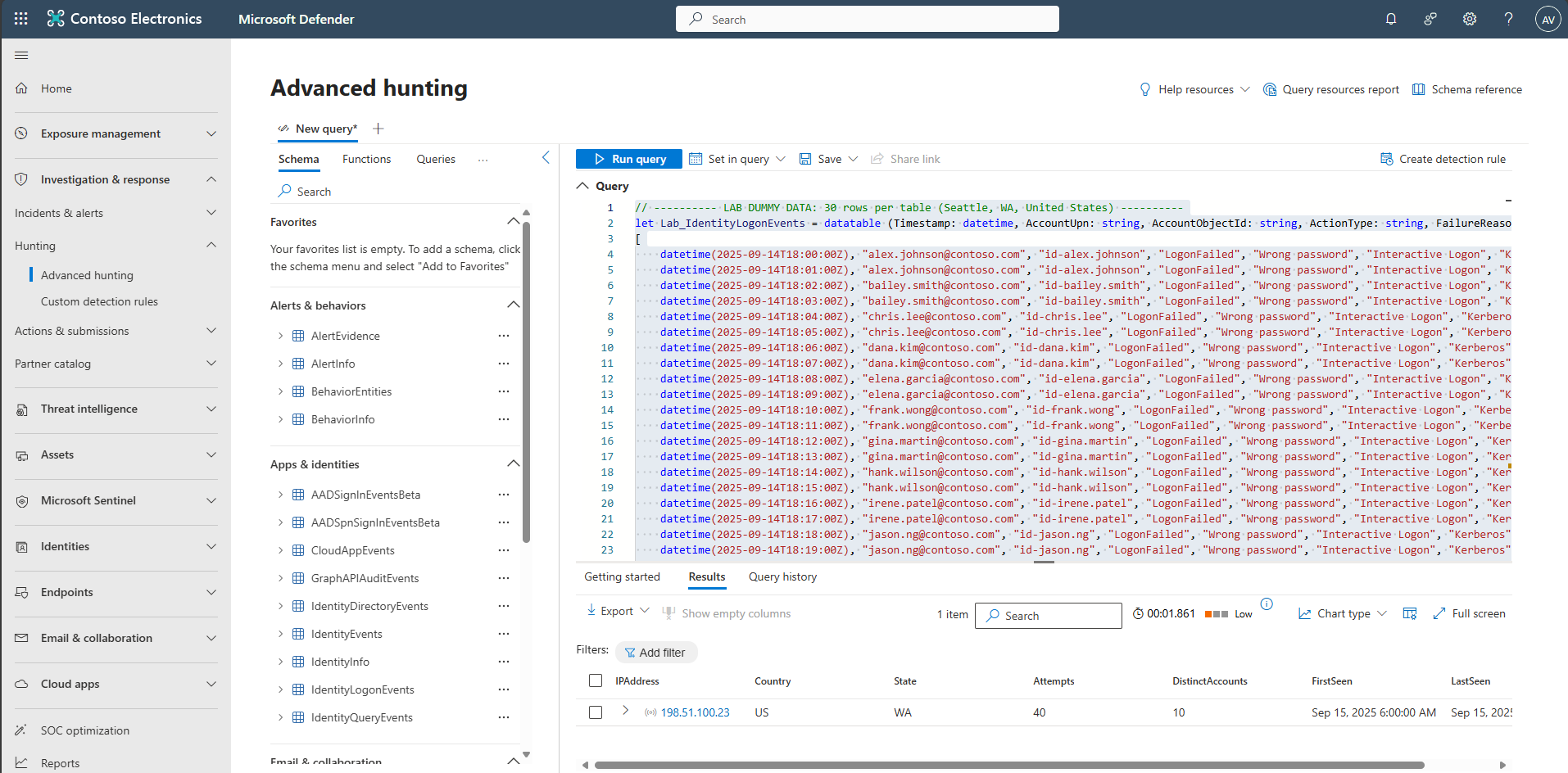The width and height of the screenshot is (1568, 773).
Task: Collapse the Favorites section
Action: click(x=514, y=221)
